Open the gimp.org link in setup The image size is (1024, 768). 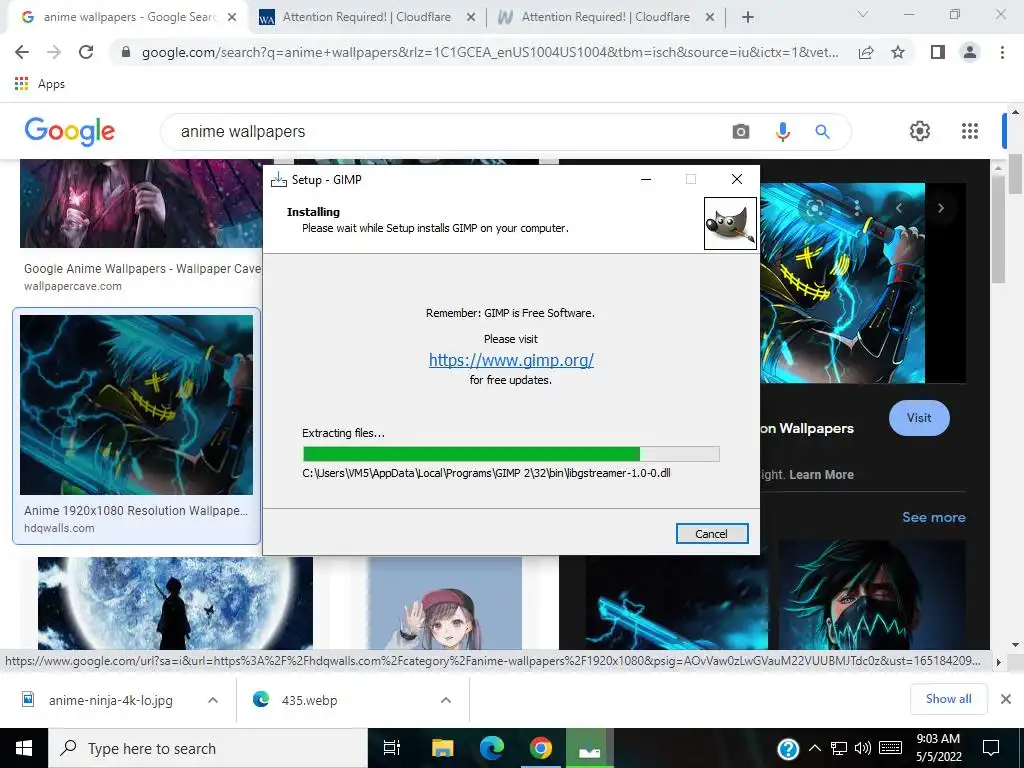pyautogui.click(x=511, y=360)
